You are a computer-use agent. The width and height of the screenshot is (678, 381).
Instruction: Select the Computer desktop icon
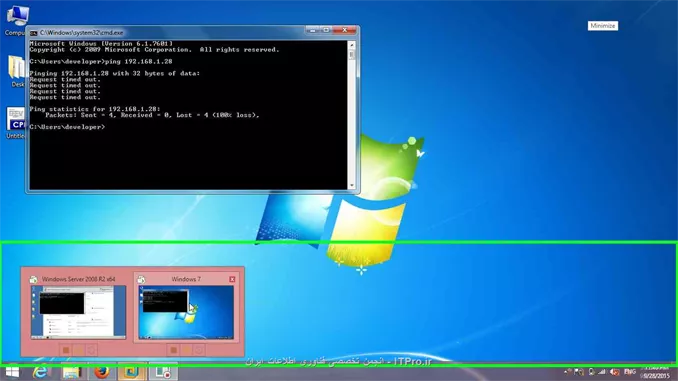(x=16, y=20)
